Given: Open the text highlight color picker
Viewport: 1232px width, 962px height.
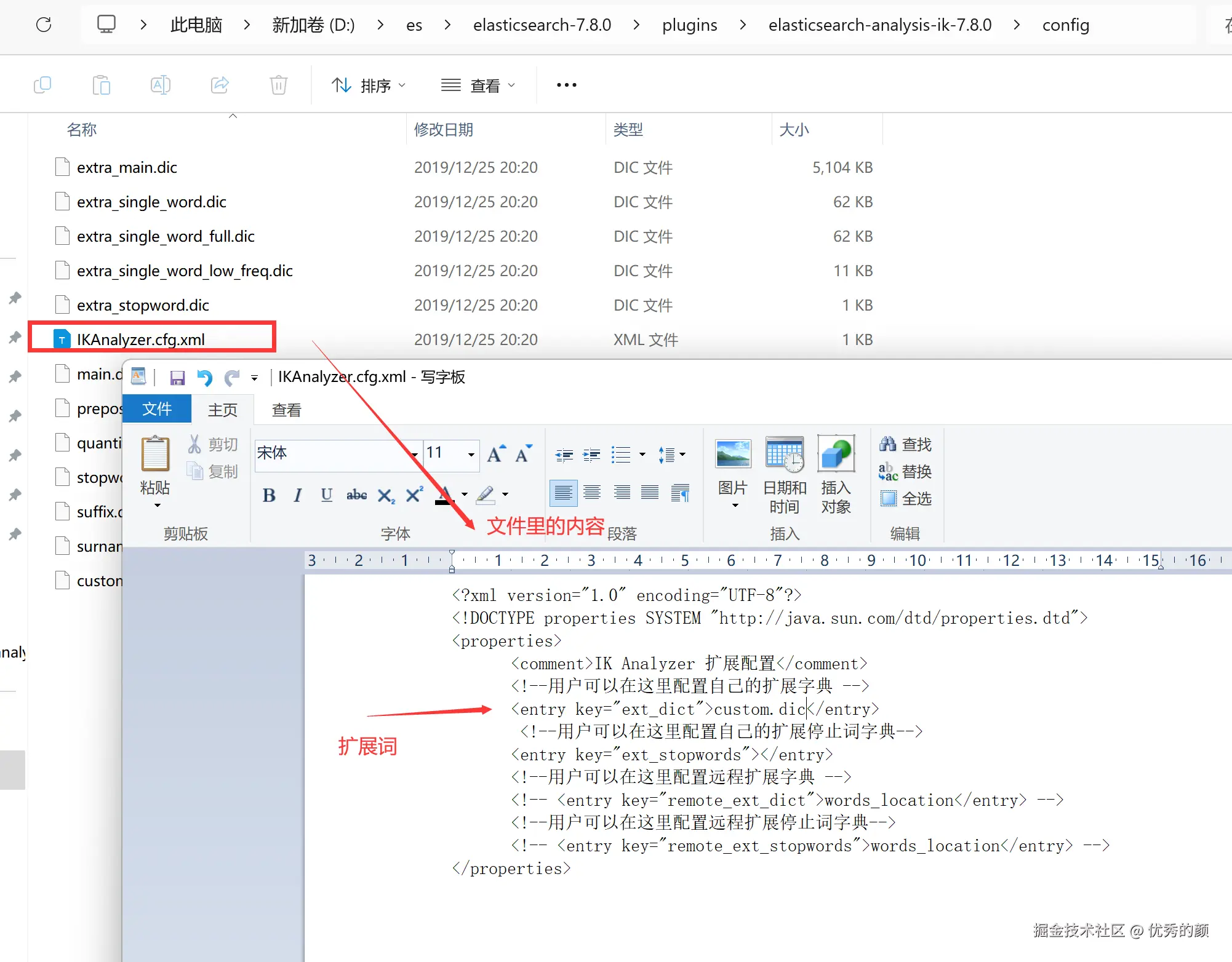Looking at the screenshot, I should pyautogui.click(x=505, y=495).
